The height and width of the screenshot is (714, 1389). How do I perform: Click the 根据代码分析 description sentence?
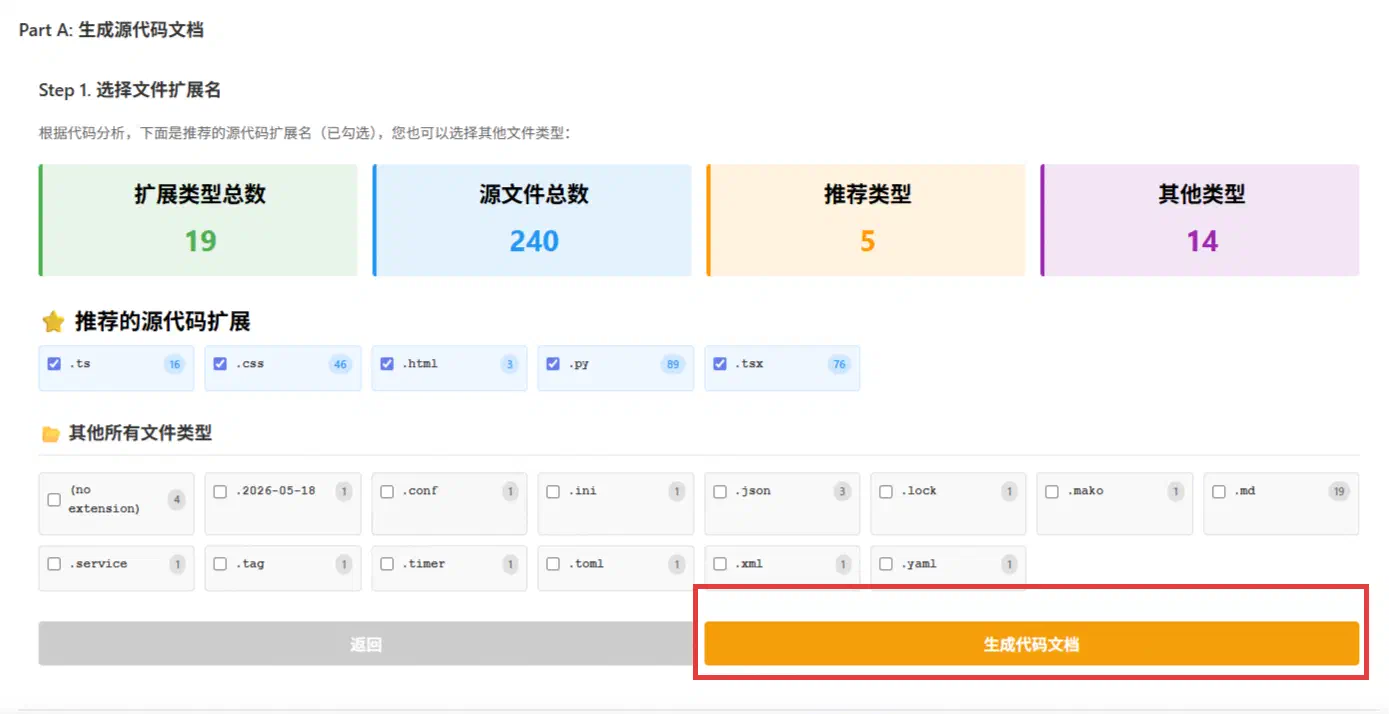304,133
